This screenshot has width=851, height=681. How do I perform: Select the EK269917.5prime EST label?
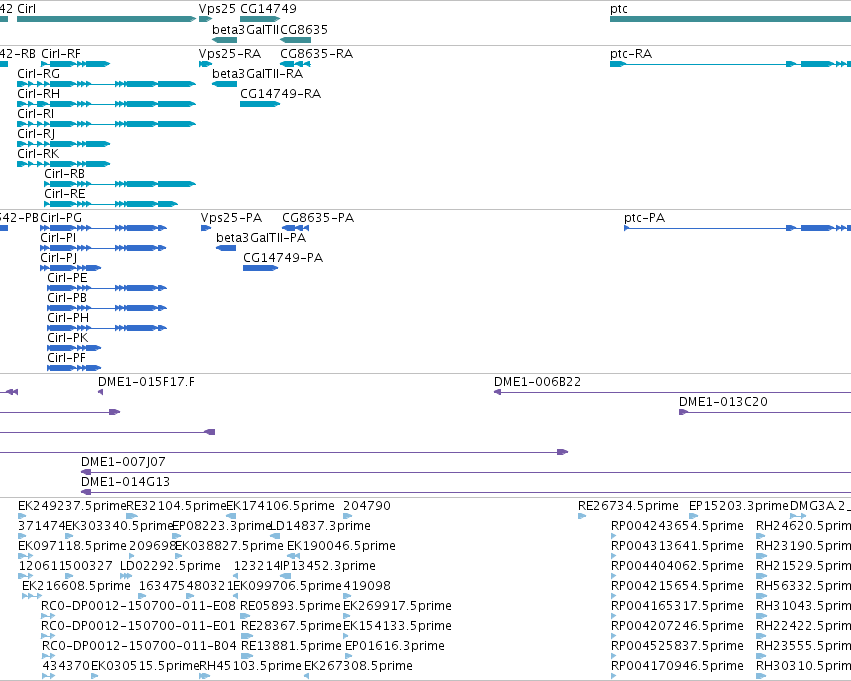pyautogui.click(x=397, y=606)
